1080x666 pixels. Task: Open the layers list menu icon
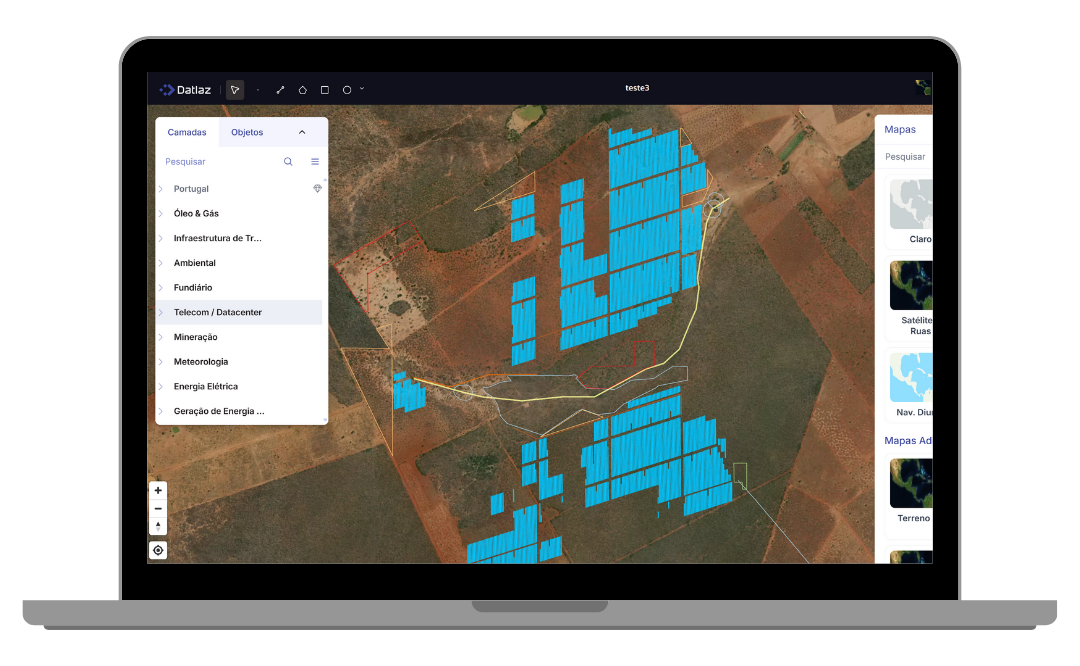tap(315, 162)
